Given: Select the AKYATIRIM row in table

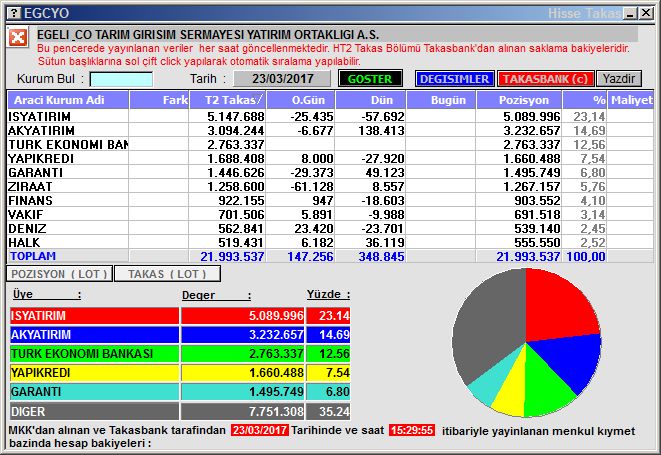Looking at the screenshot, I should point(330,130).
